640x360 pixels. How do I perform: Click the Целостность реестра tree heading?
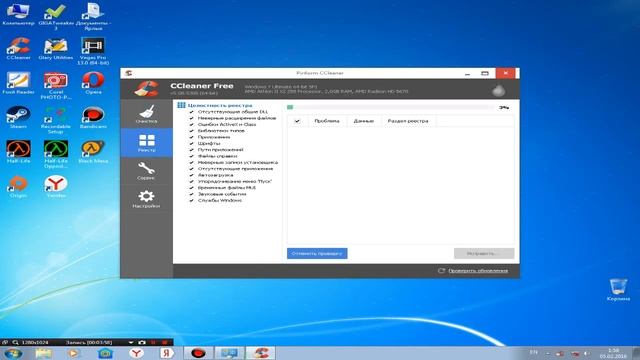220,105
